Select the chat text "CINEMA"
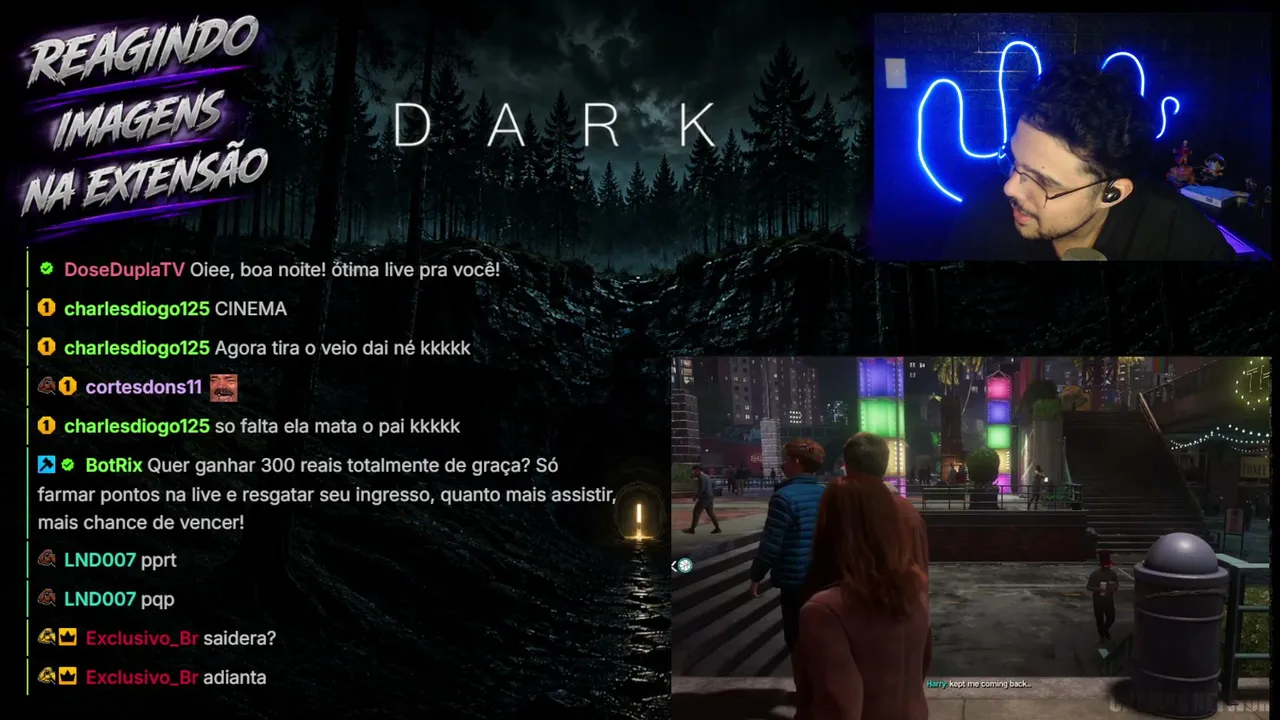The image size is (1280, 720). pos(251,309)
